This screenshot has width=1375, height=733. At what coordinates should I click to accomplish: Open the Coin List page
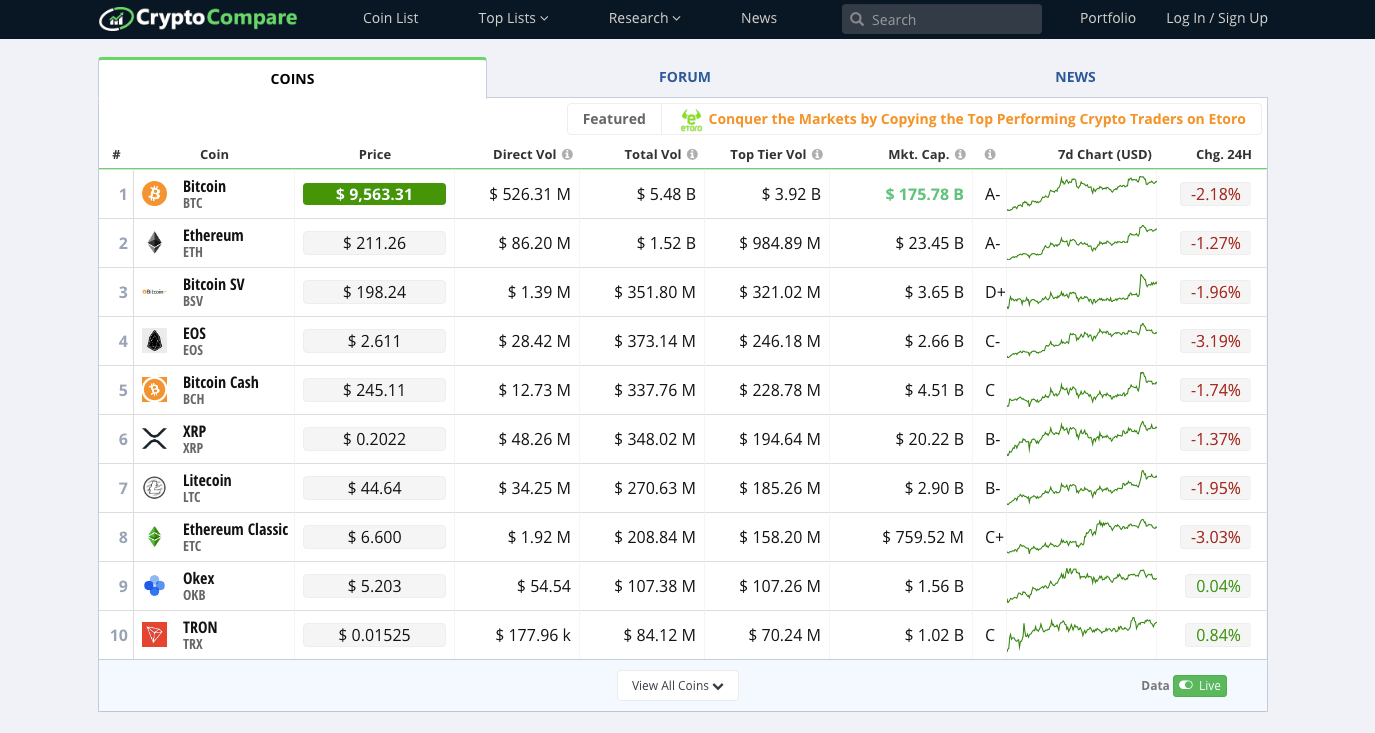click(x=390, y=18)
